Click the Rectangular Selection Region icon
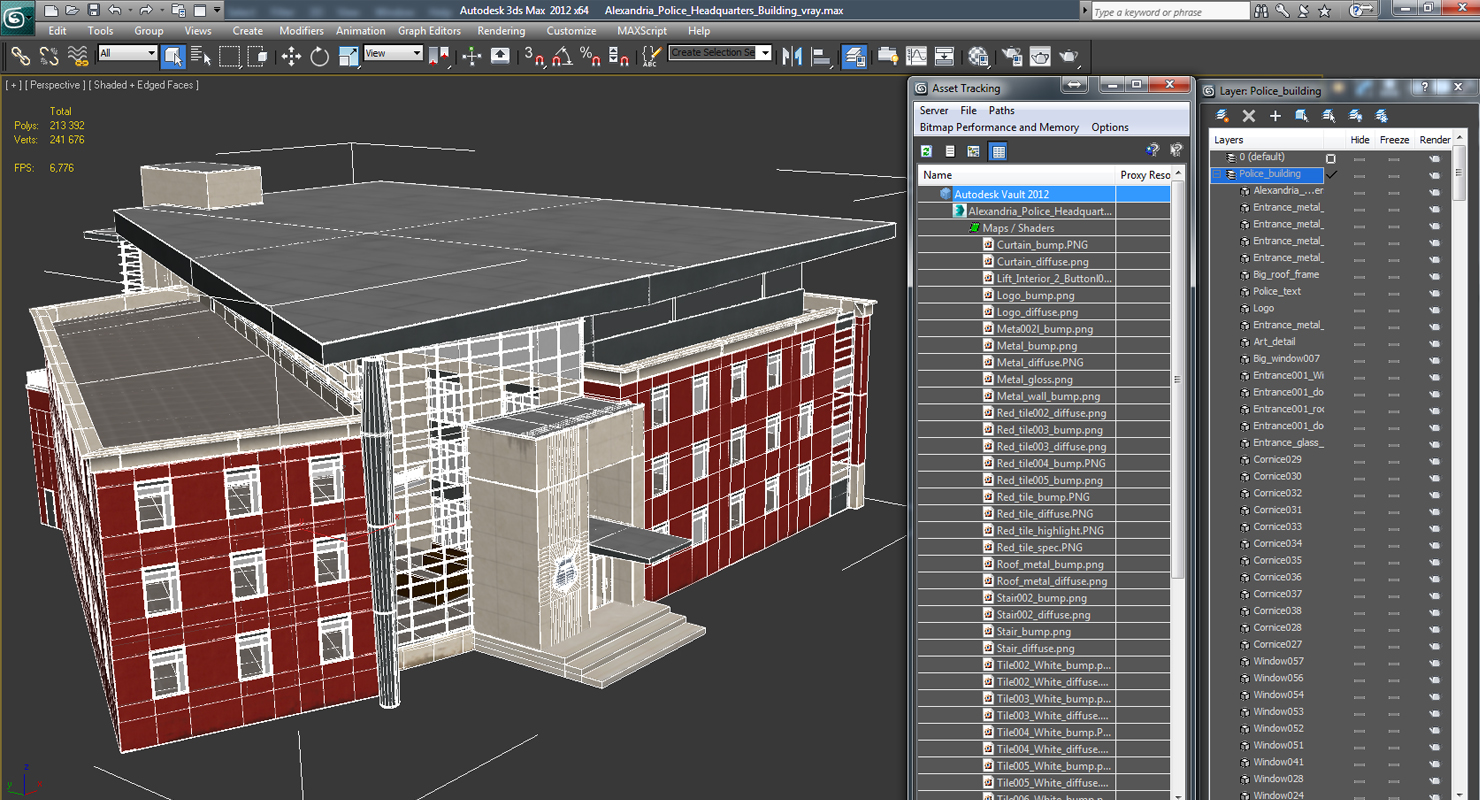The width and height of the screenshot is (1480, 800). point(230,56)
